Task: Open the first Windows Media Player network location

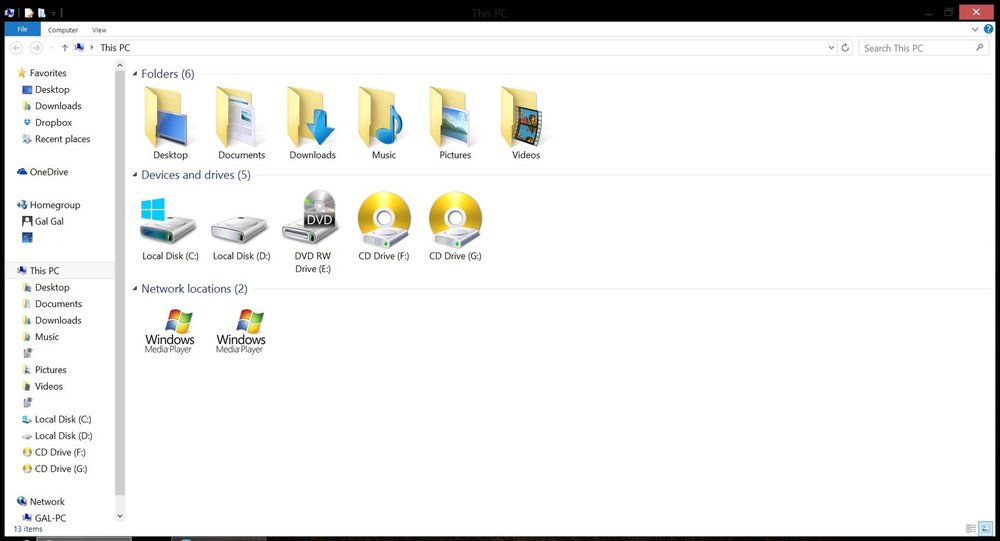Action: pyautogui.click(x=170, y=331)
